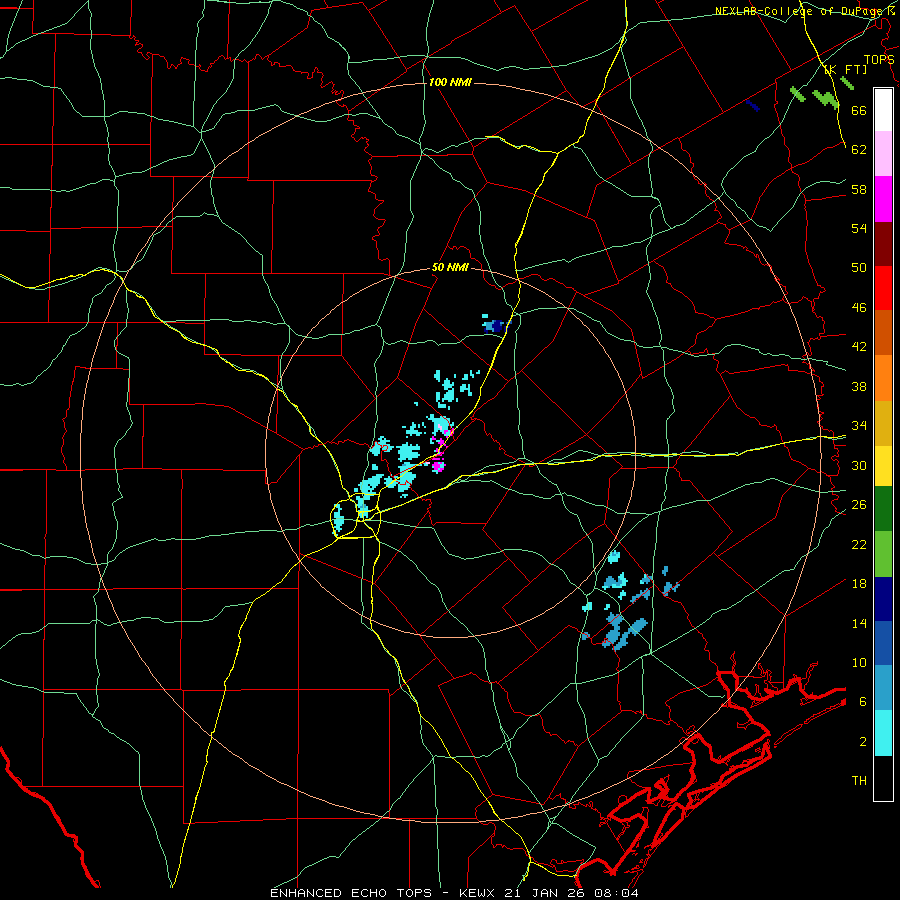Click the navy echo cell near the 50 NMI label
This screenshot has width=900, height=900.
[x=496, y=325]
